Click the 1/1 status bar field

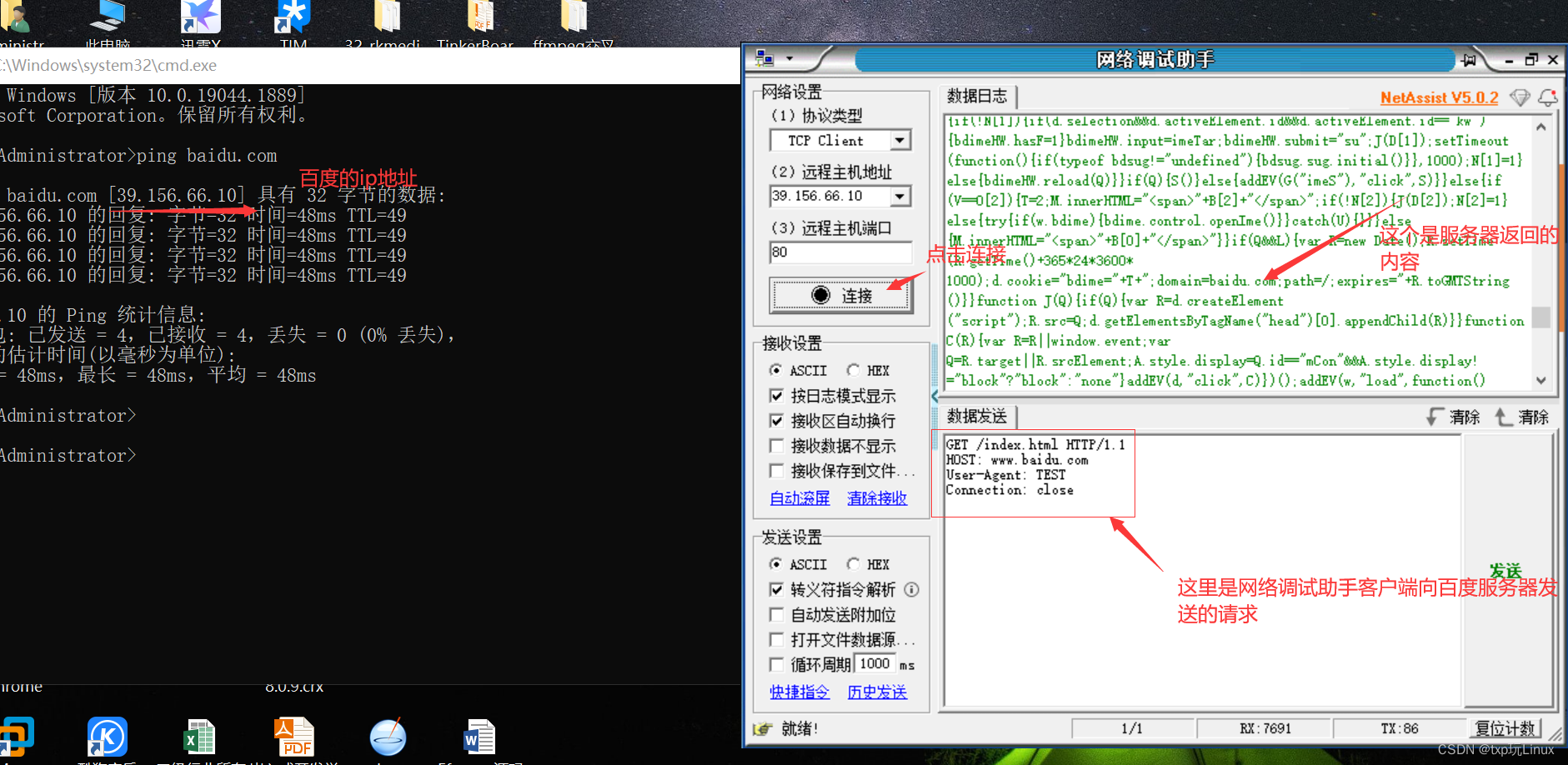point(1131,728)
